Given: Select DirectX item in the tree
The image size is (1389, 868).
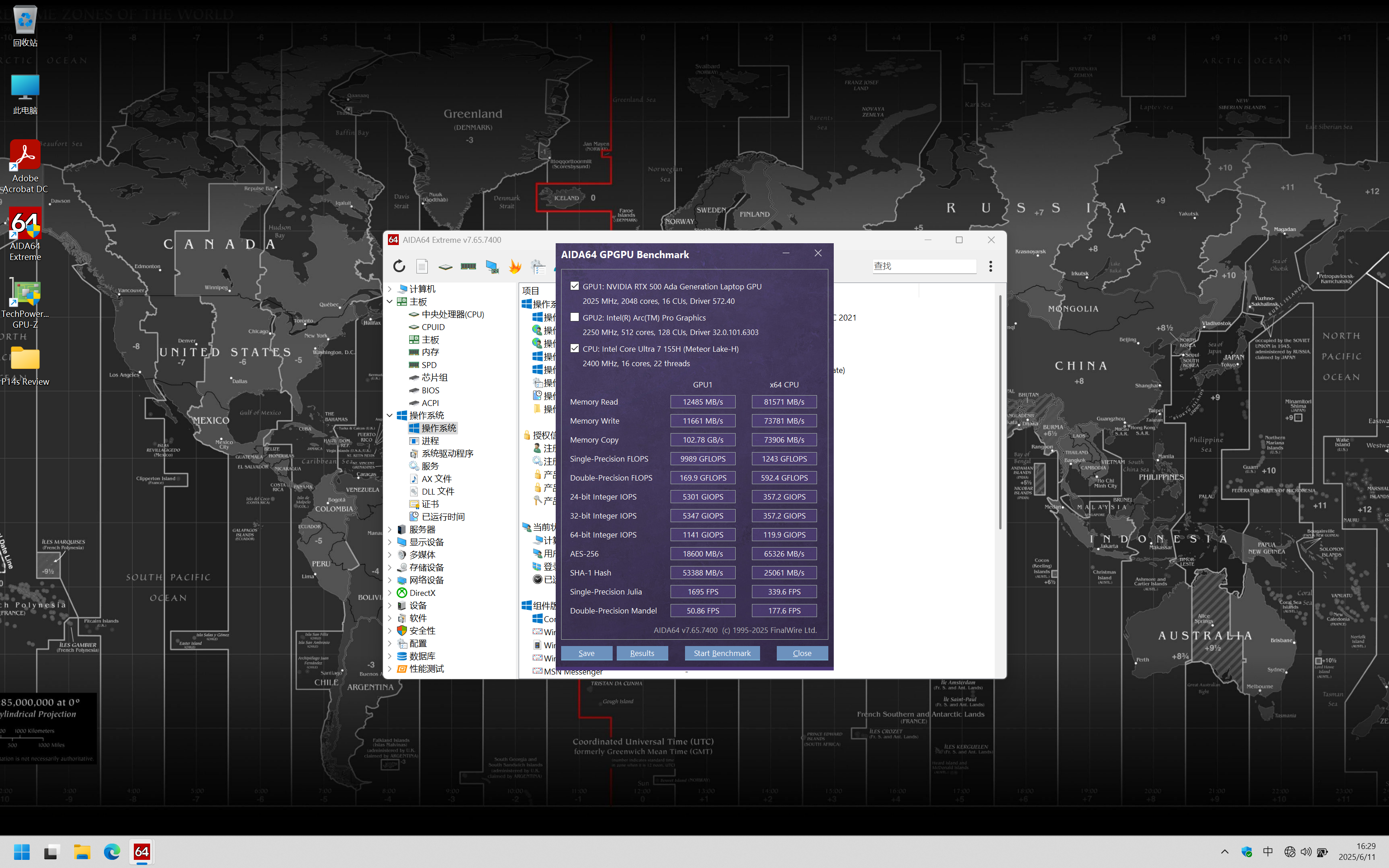Looking at the screenshot, I should pyautogui.click(x=422, y=593).
